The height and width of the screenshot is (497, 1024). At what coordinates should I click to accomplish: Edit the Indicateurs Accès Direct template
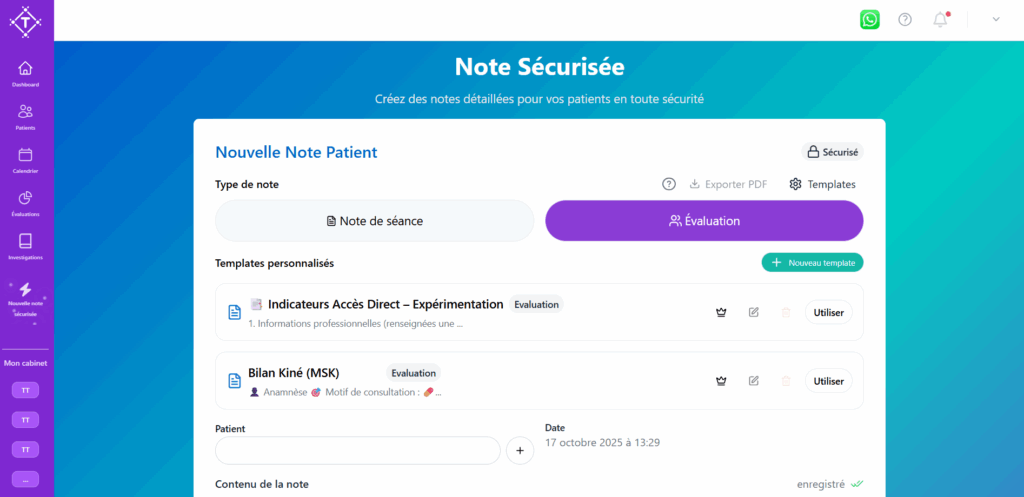[x=754, y=312]
